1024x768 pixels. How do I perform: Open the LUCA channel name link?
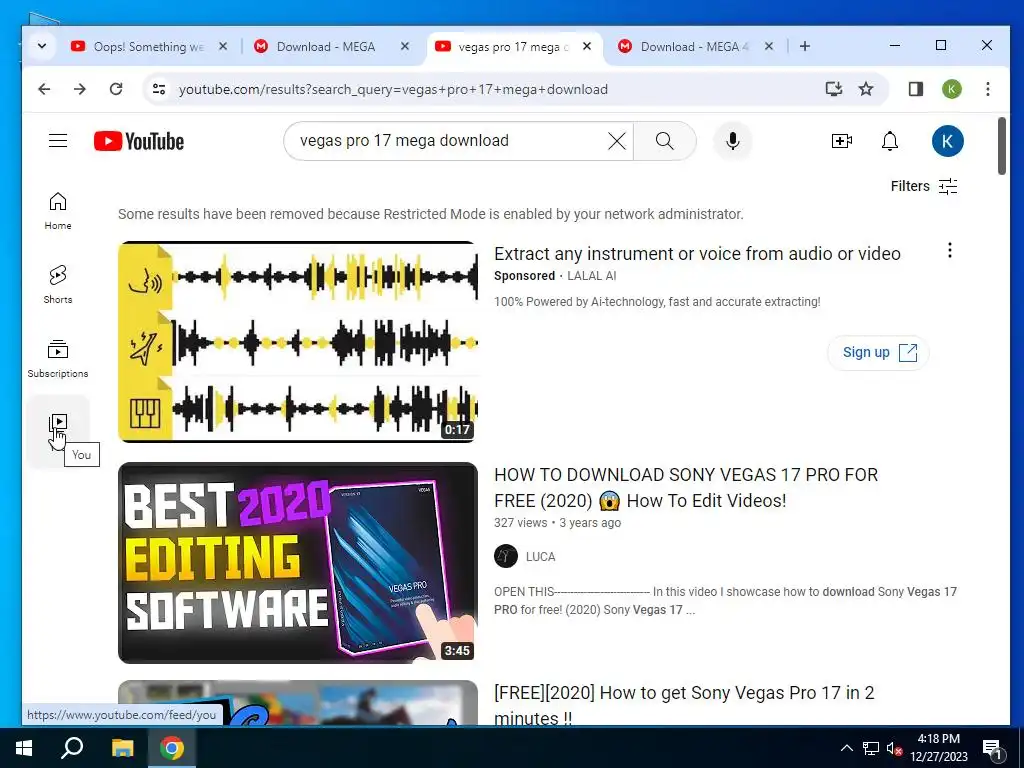[x=540, y=557]
